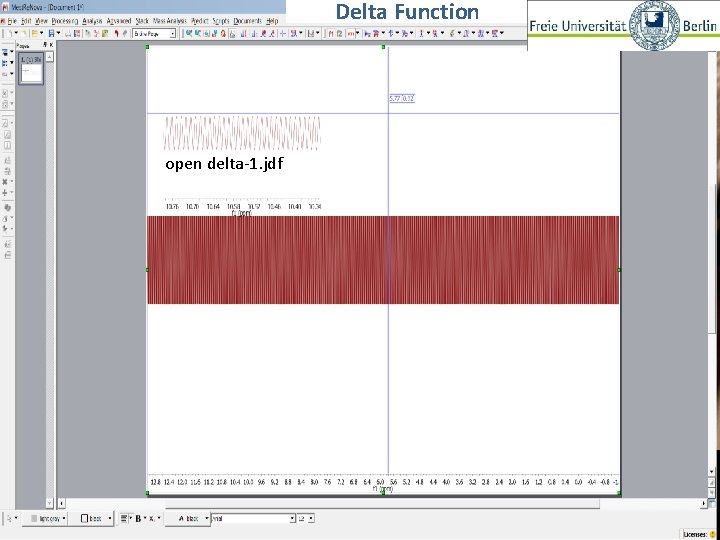Click the Save disk icon
The height and width of the screenshot is (540, 720).
point(51,33)
